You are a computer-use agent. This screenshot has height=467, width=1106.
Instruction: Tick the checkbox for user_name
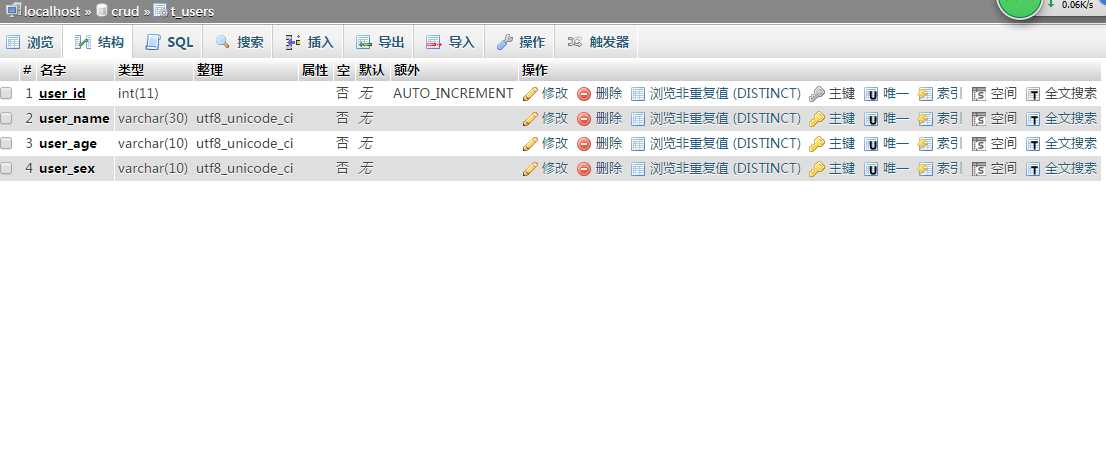(6, 118)
